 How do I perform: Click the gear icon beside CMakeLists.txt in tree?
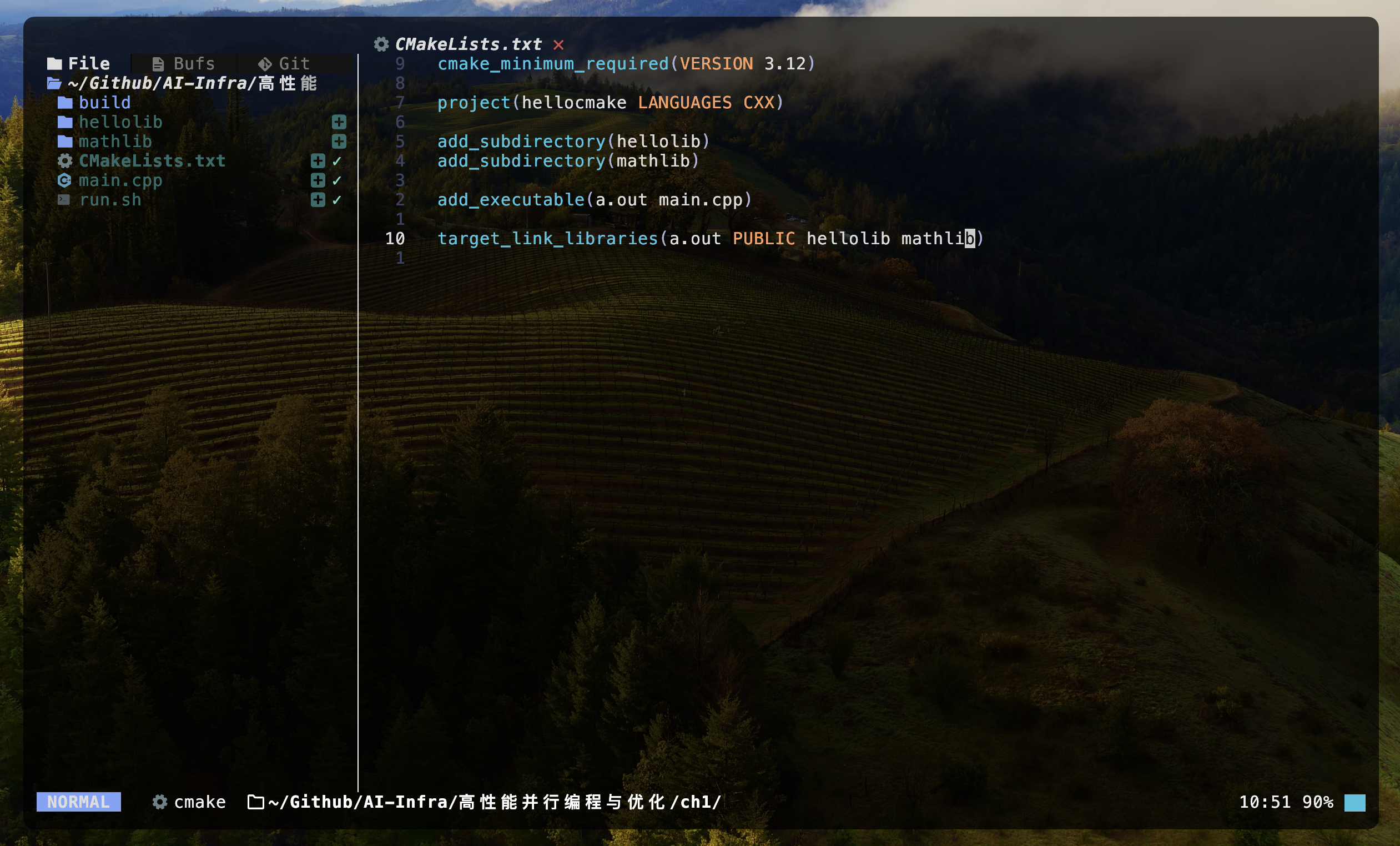click(65, 161)
